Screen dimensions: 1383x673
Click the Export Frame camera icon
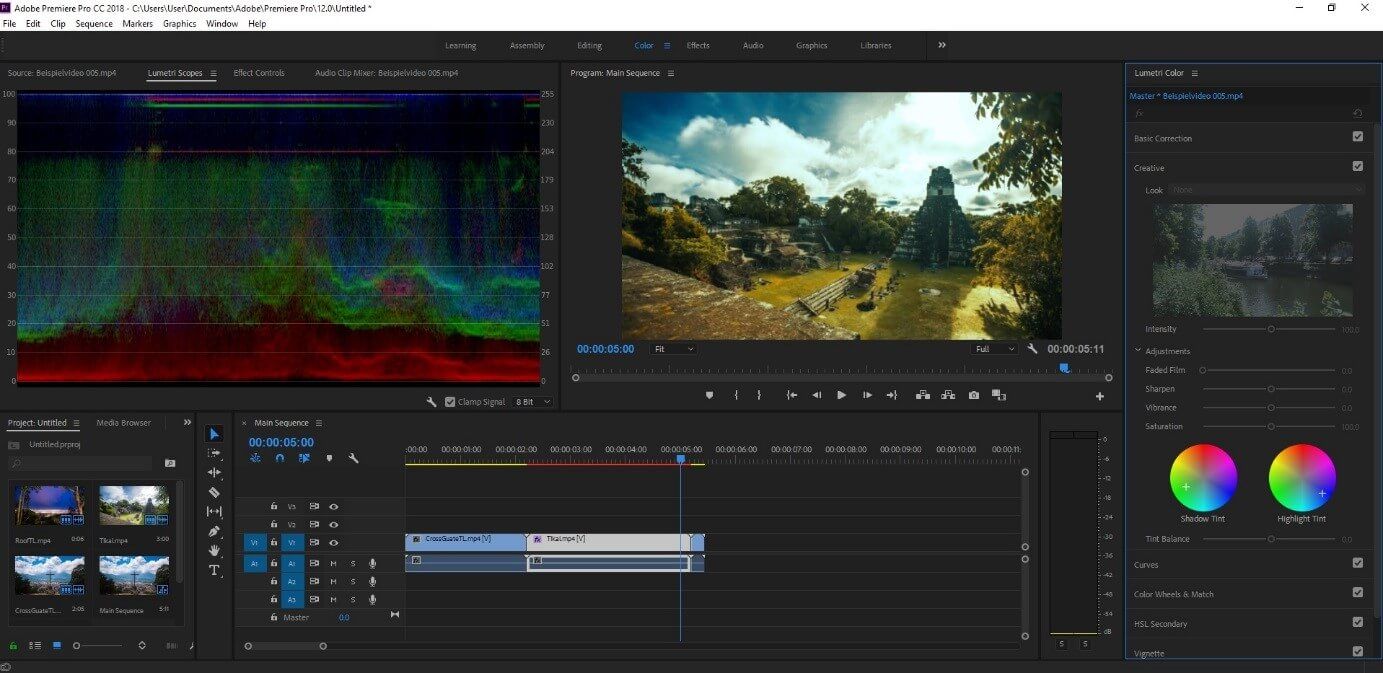tap(973, 395)
